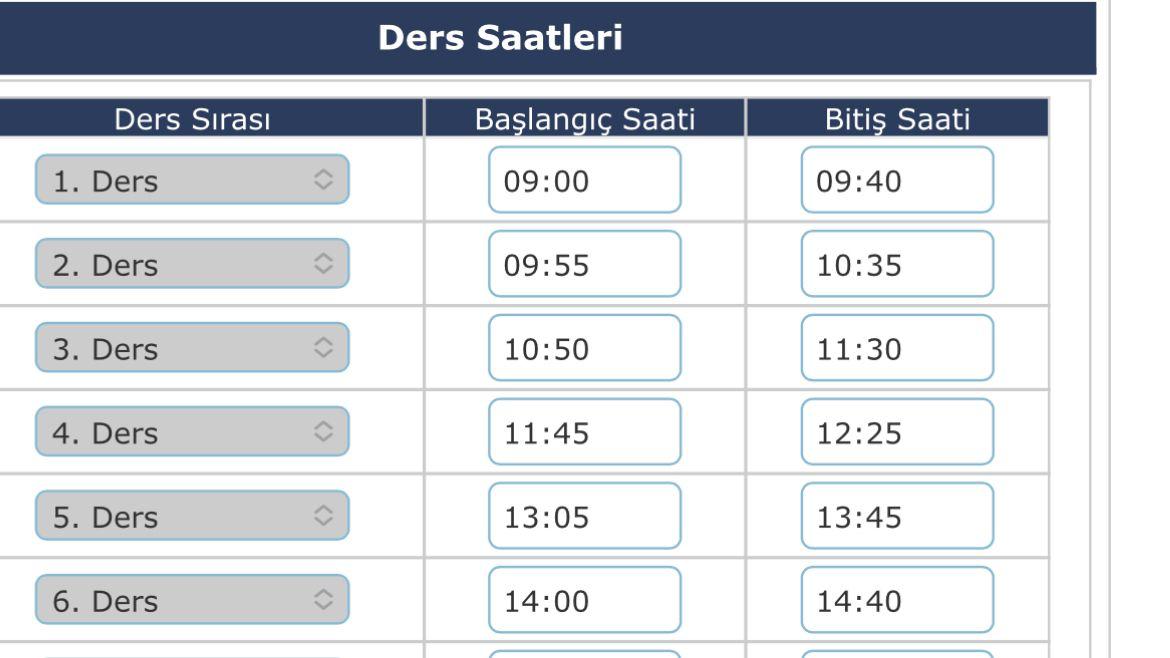Click the 12:25 end time field
Image resolution: width=1170 pixels, height=658 pixels.
(x=897, y=432)
